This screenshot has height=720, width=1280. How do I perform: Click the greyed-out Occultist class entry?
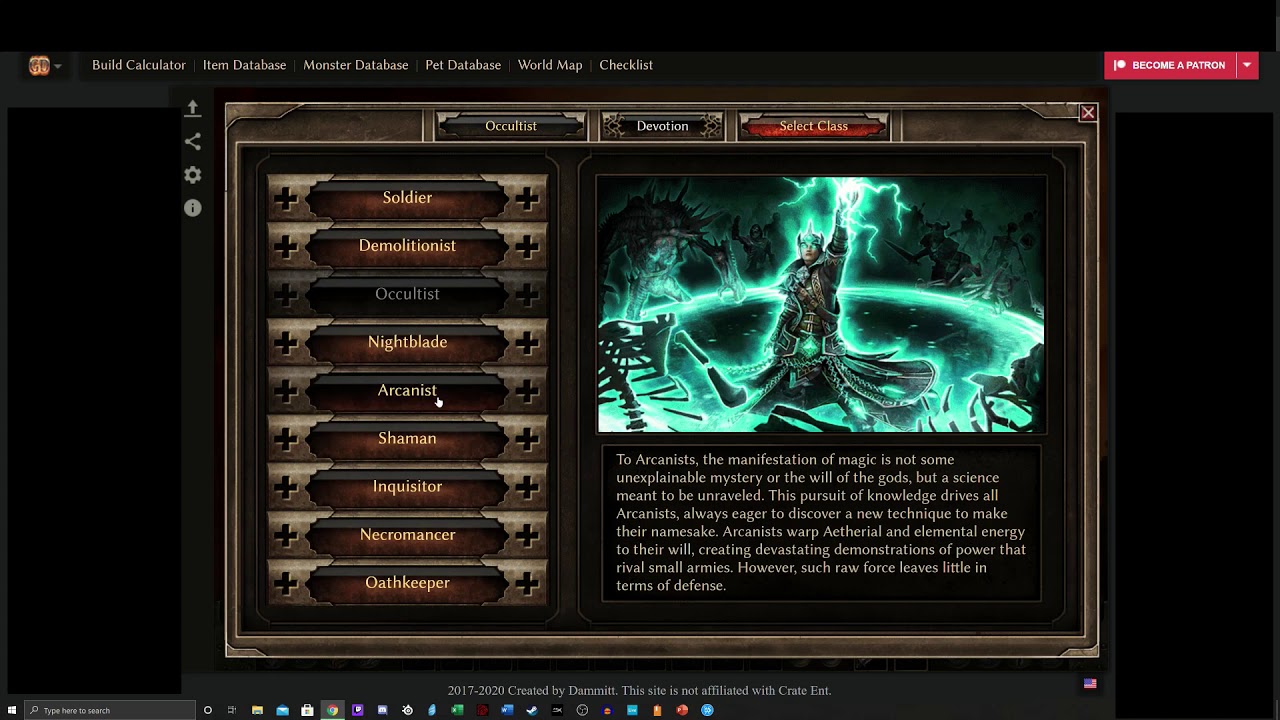click(x=407, y=294)
